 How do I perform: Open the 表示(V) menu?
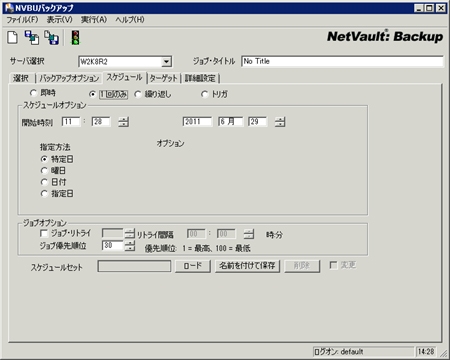click(59, 20)
